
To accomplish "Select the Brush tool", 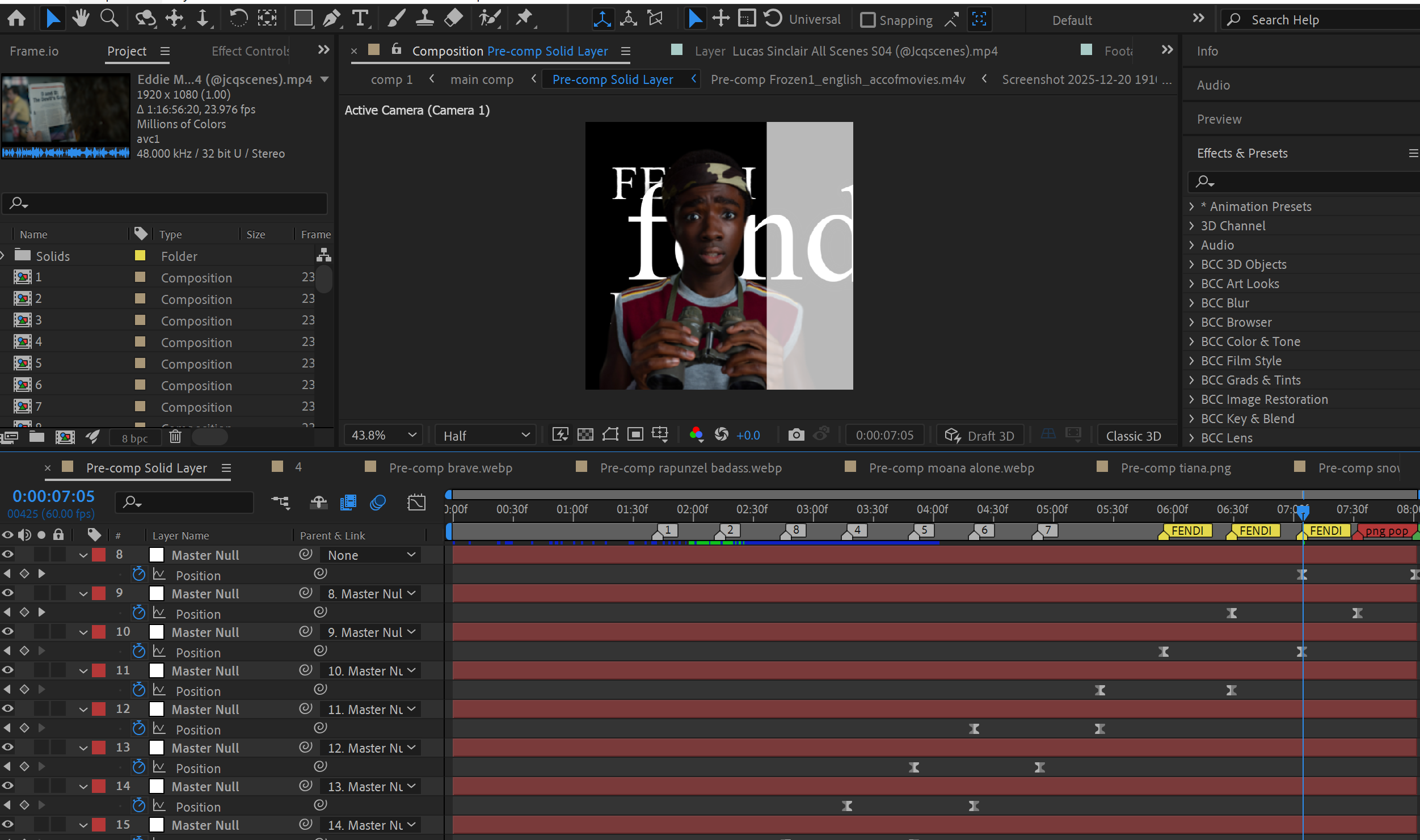I will tap(397, 19).
